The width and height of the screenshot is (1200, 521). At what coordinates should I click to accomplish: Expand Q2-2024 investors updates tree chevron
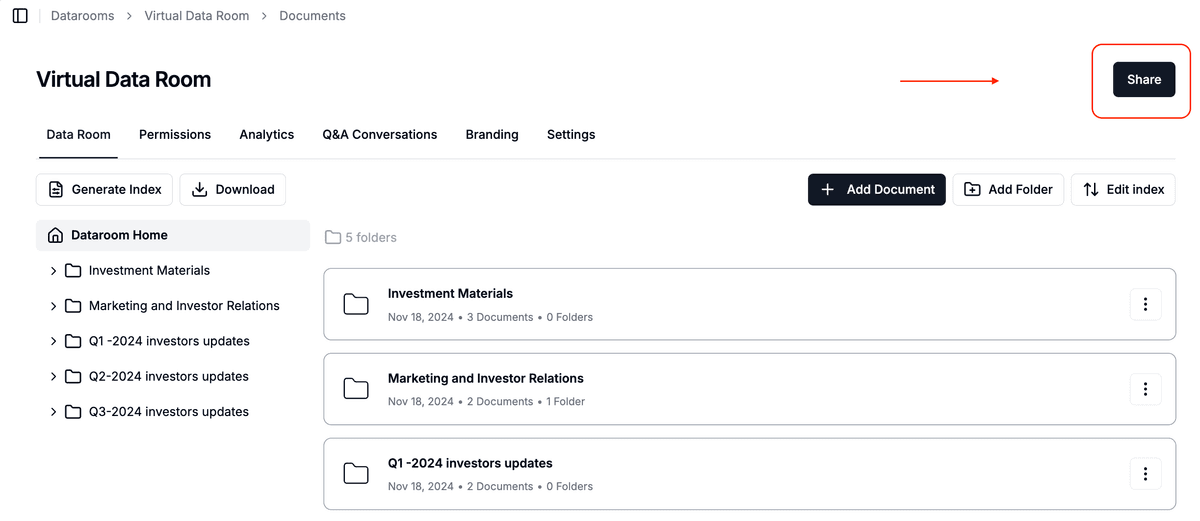click(x=53, y=377)
